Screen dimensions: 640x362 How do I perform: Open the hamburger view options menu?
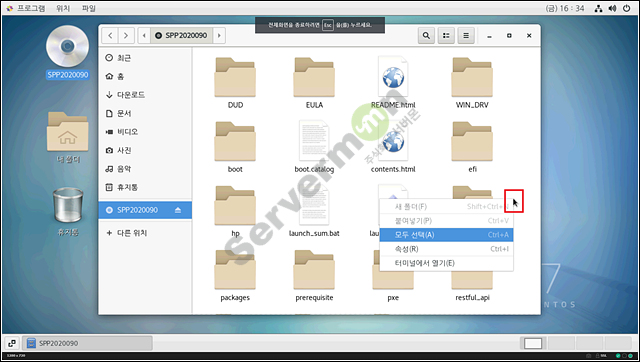pos(466,36)
